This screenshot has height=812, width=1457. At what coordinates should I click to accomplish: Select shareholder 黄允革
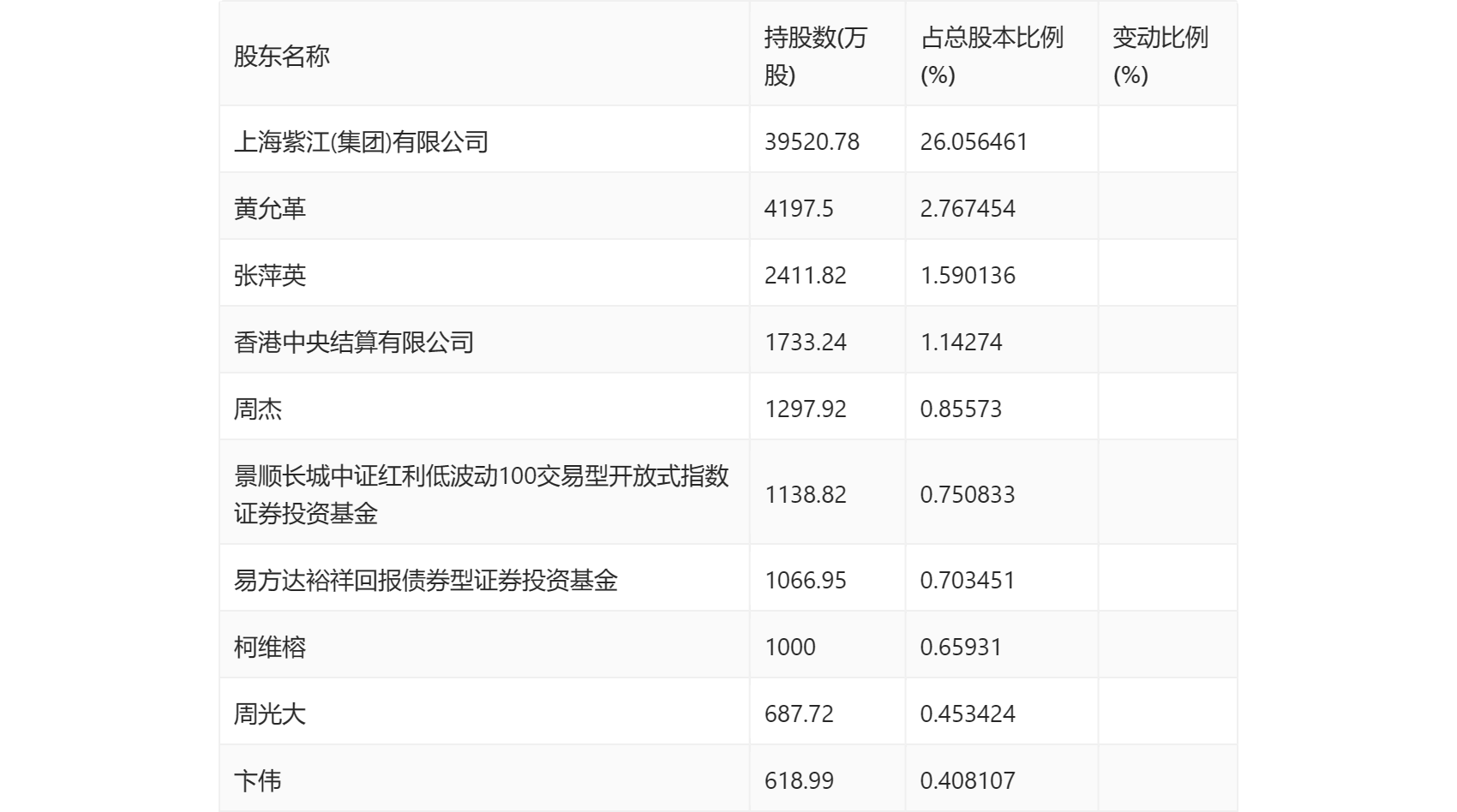pos(270,208)
